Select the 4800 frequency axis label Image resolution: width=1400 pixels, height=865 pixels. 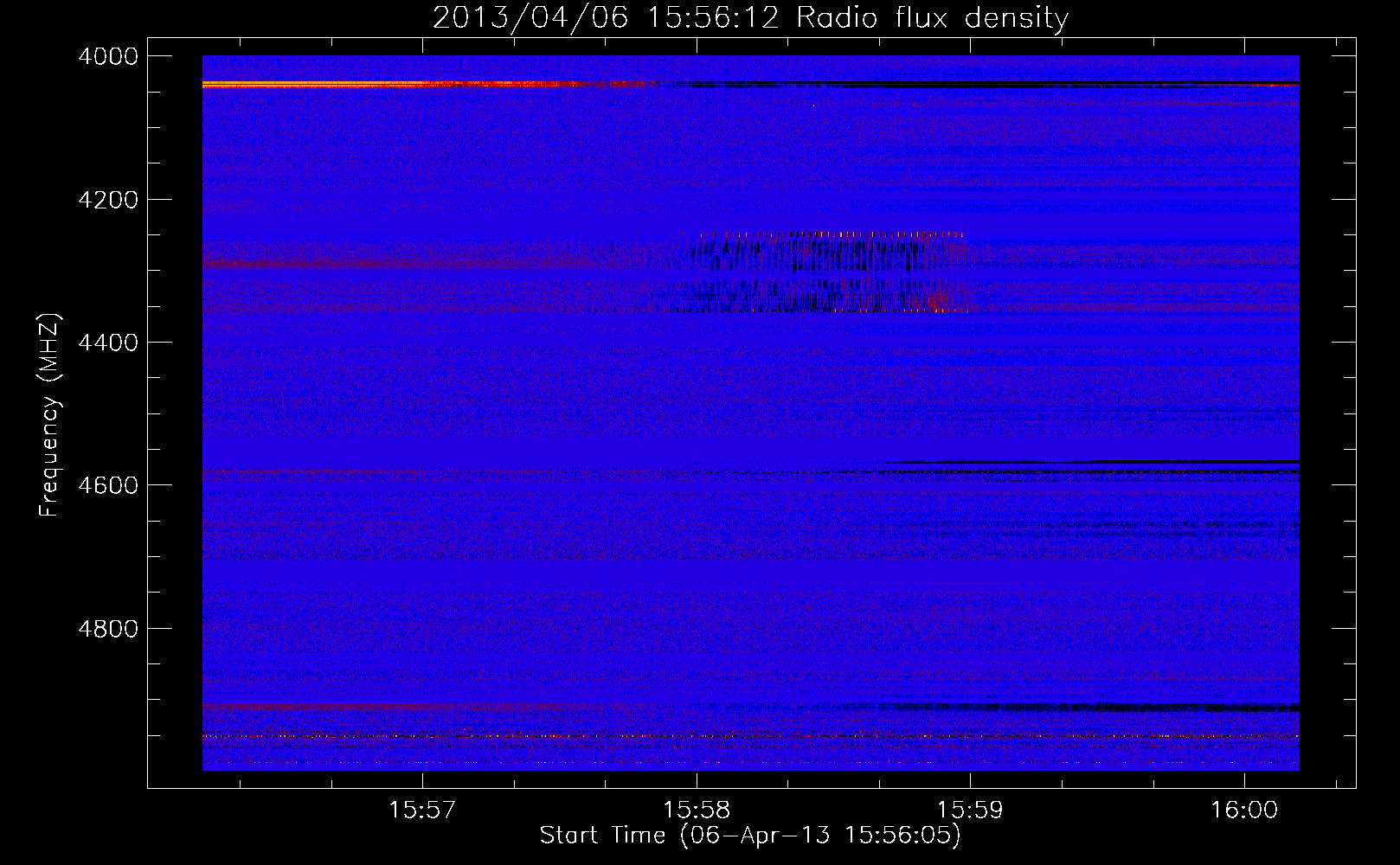tap(107, 629)
